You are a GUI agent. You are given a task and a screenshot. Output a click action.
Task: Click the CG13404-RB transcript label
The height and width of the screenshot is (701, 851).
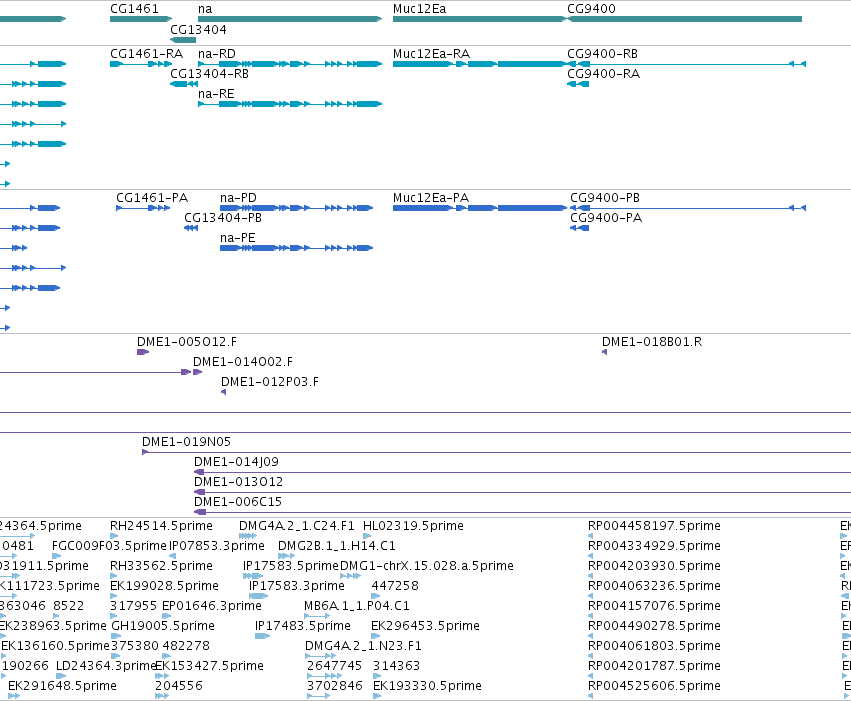[x=209, y=74]
